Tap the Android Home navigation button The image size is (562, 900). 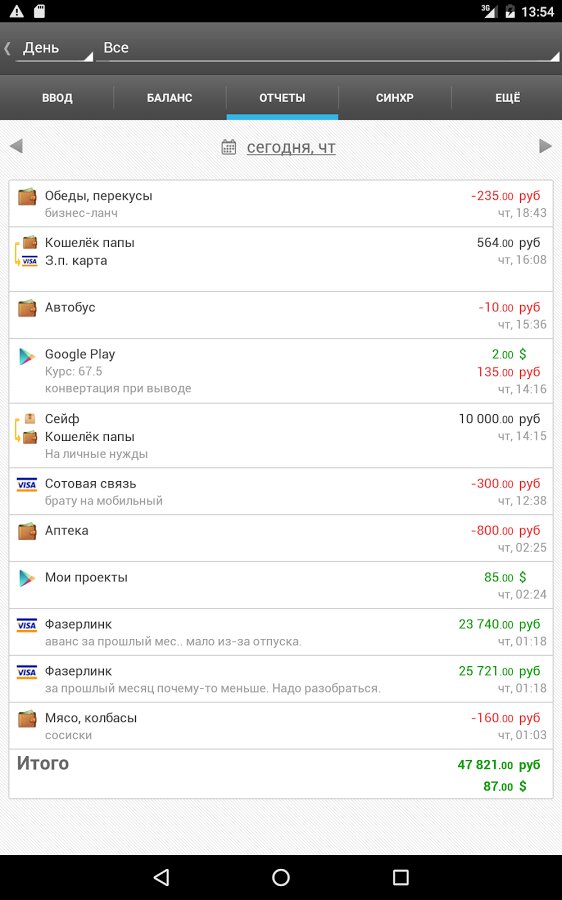click(x=281, y=876)
